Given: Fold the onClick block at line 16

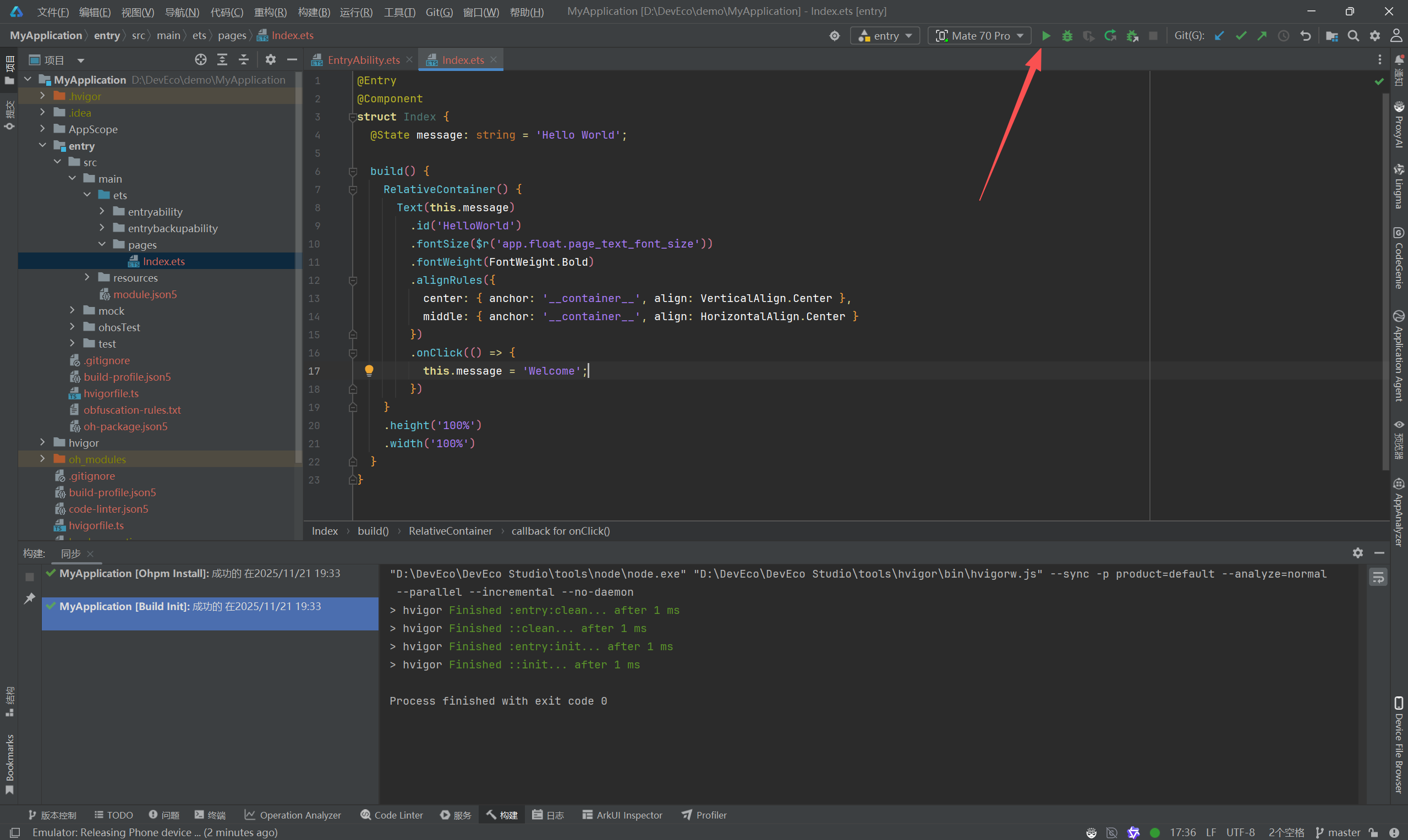Looking at the screenshot, I should pyautogui.click(x=353, y=353).
